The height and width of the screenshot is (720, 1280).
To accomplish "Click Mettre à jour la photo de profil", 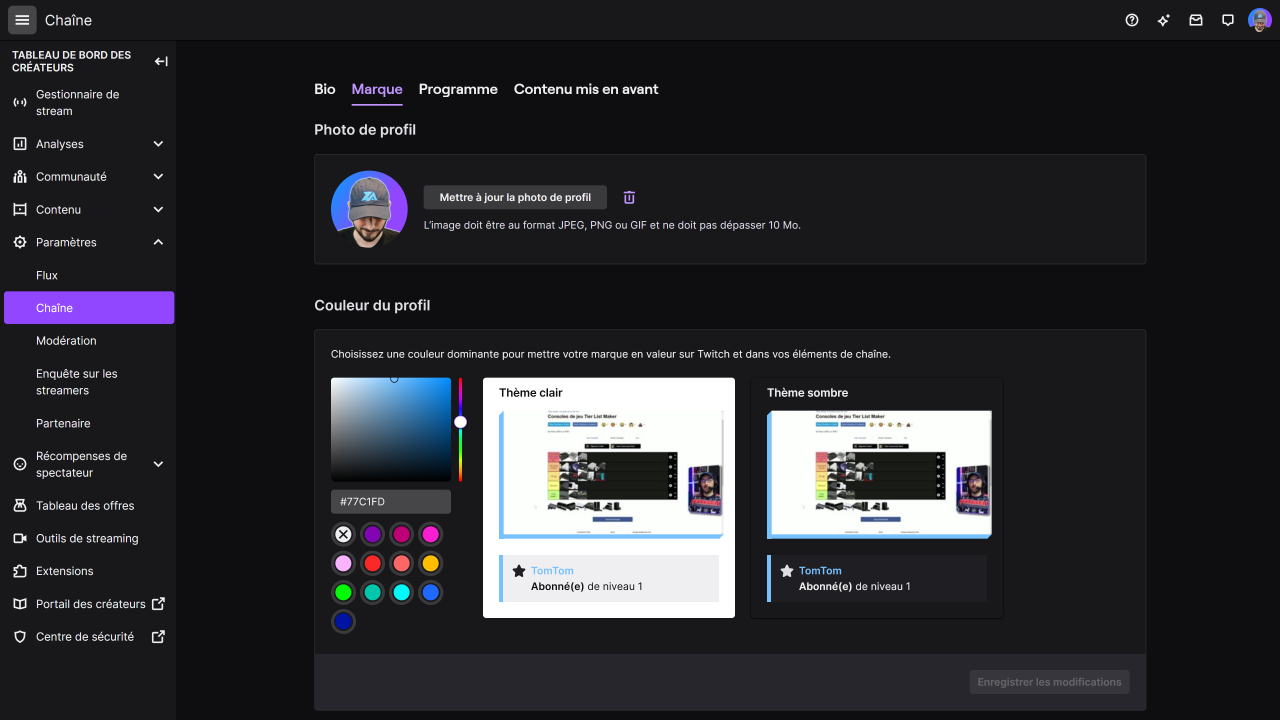I will point(515,198).
